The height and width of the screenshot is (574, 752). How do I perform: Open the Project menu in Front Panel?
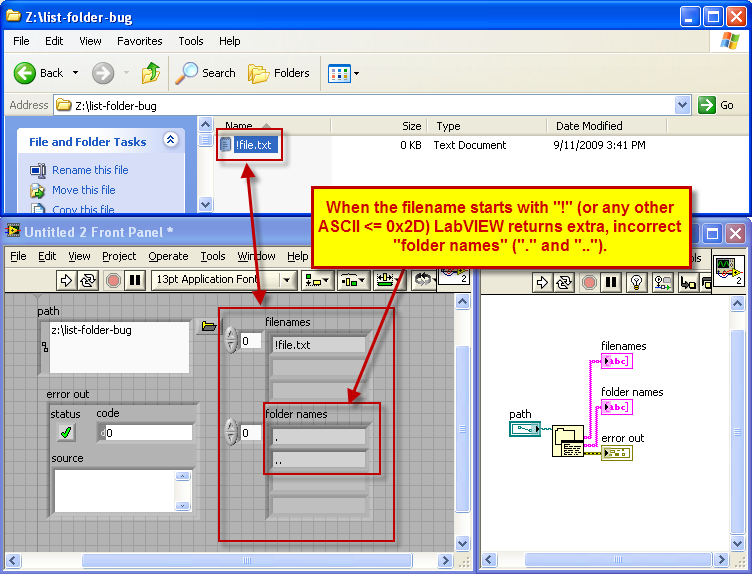click(x=119, y=257)
